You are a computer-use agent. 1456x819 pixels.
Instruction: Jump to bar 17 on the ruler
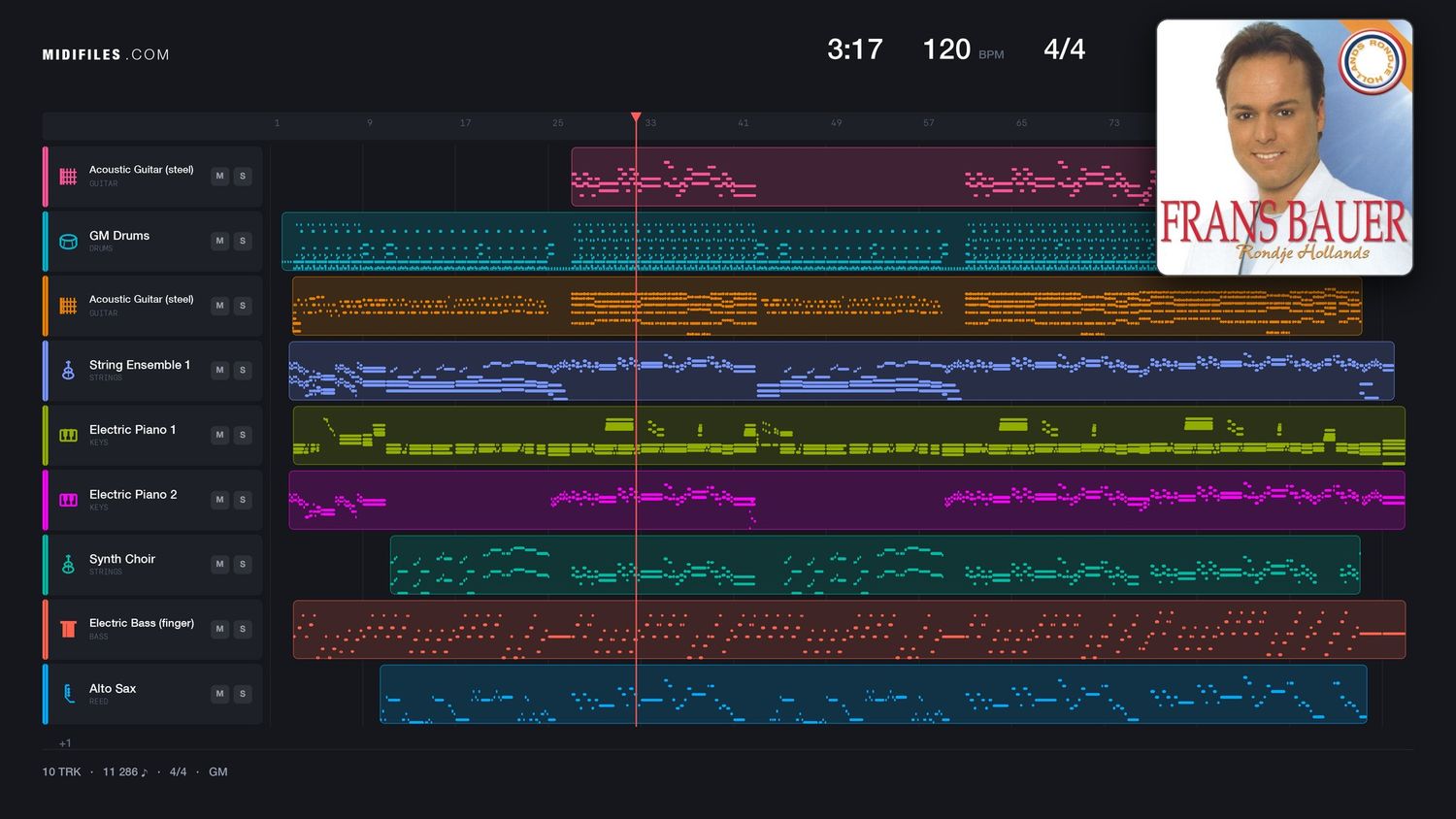pyautogui.click(x=465, y=123)
